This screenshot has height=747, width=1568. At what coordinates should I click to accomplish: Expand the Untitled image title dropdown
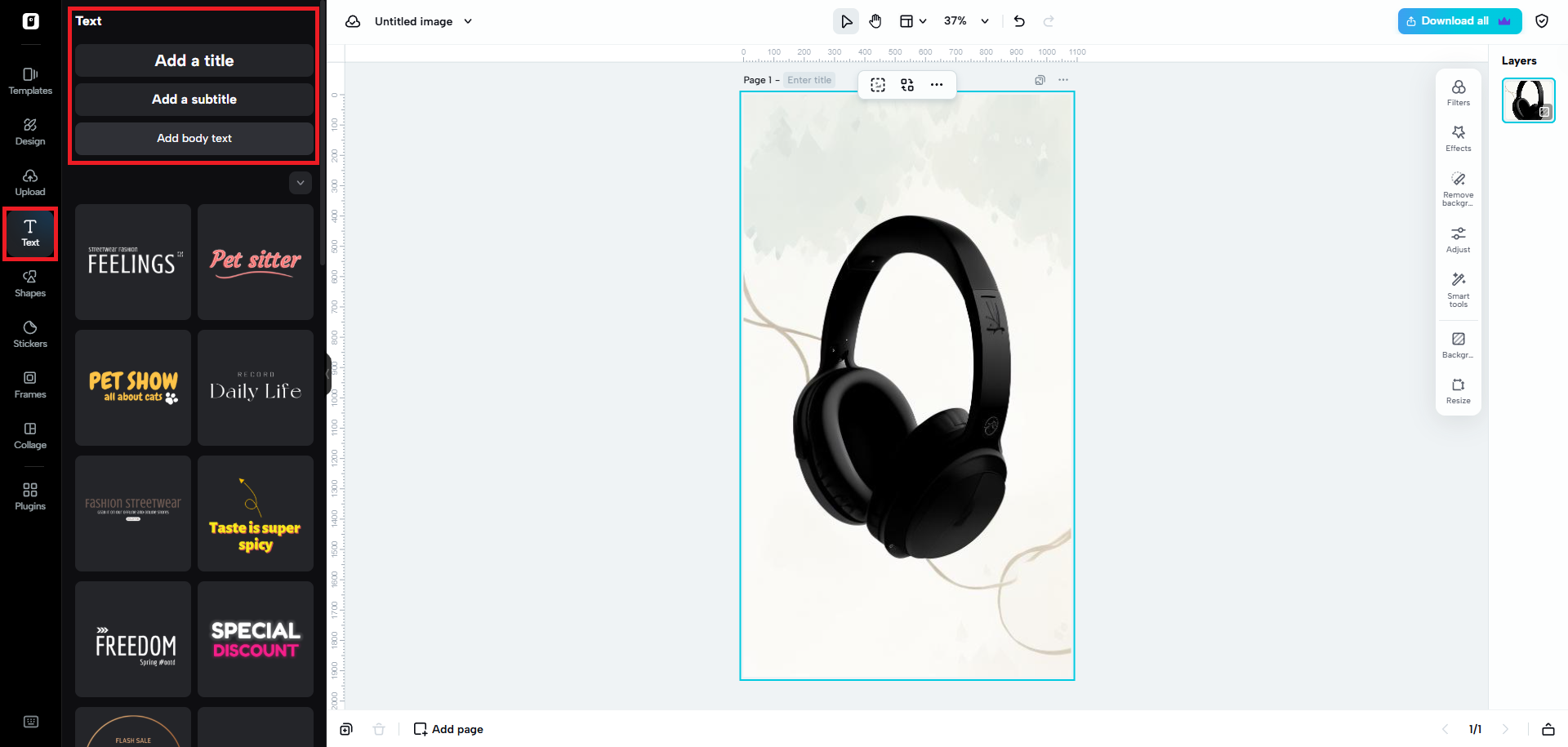pyautogui.click(x=467, y=21)
